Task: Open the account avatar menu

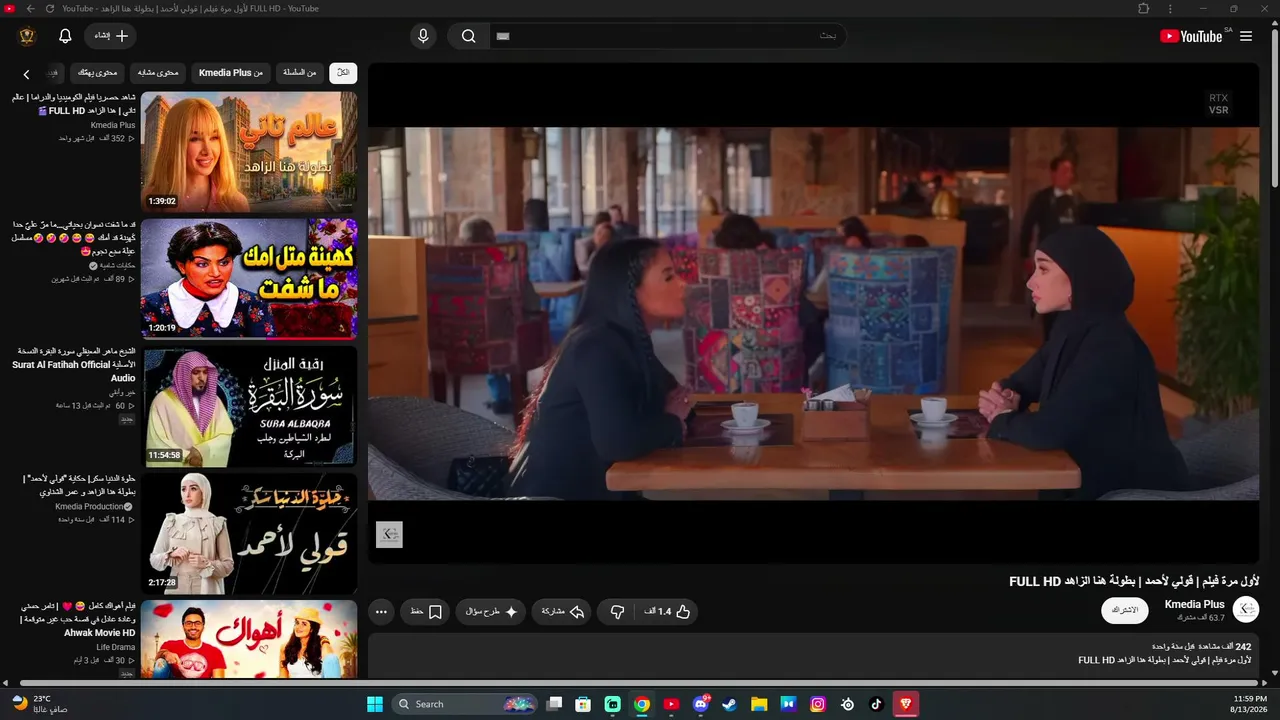Action: tap(26, 36)
